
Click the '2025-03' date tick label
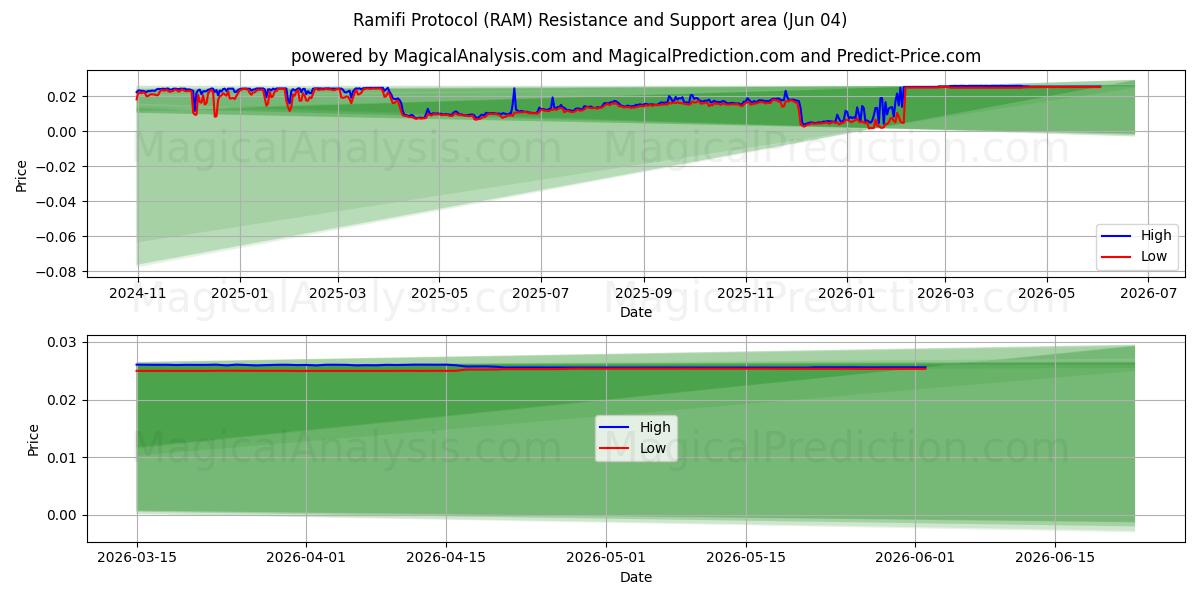tap(338, 293)
